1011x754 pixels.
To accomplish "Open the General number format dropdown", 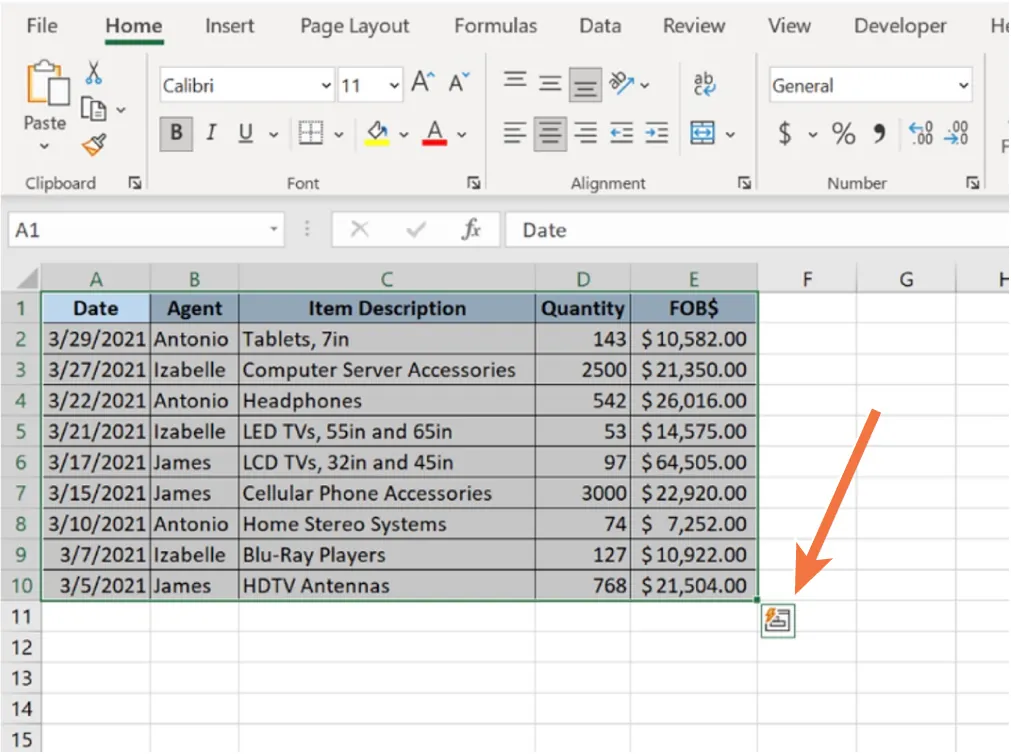I will tap(963, 85).
